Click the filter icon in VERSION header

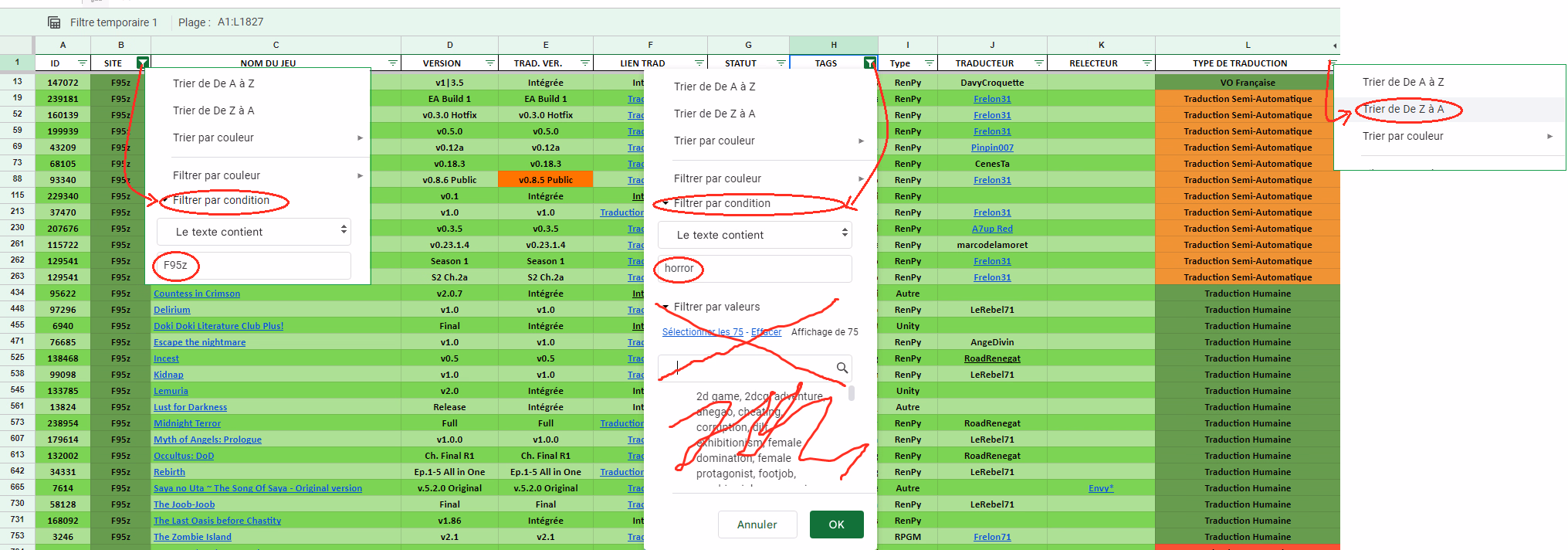tap(489, 63)
